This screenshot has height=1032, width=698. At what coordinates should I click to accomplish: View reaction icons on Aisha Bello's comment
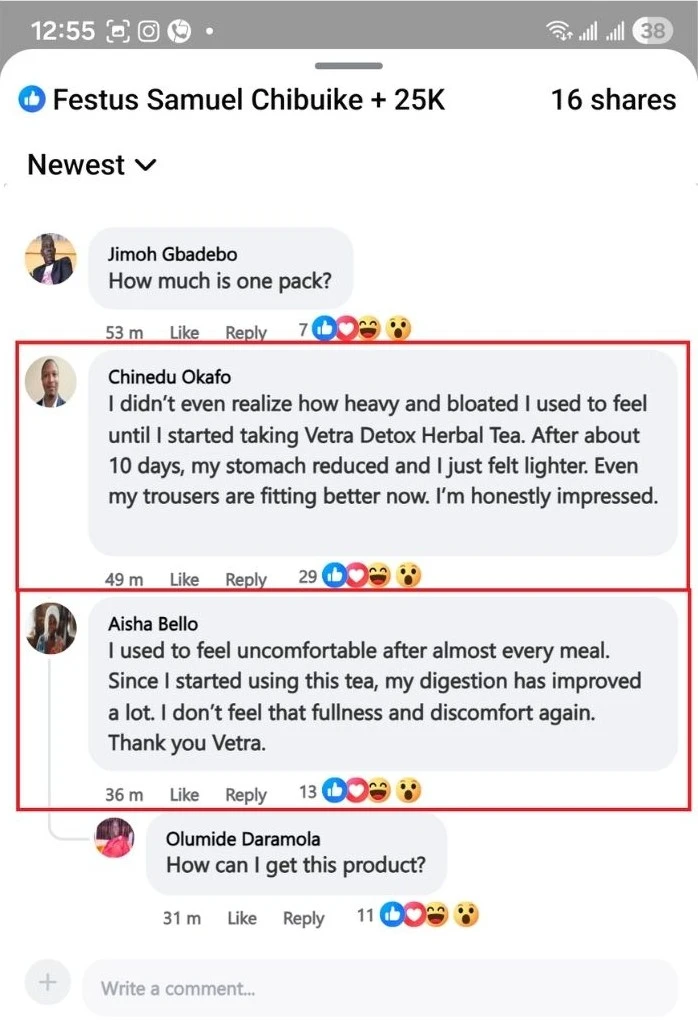pos(371,791)
